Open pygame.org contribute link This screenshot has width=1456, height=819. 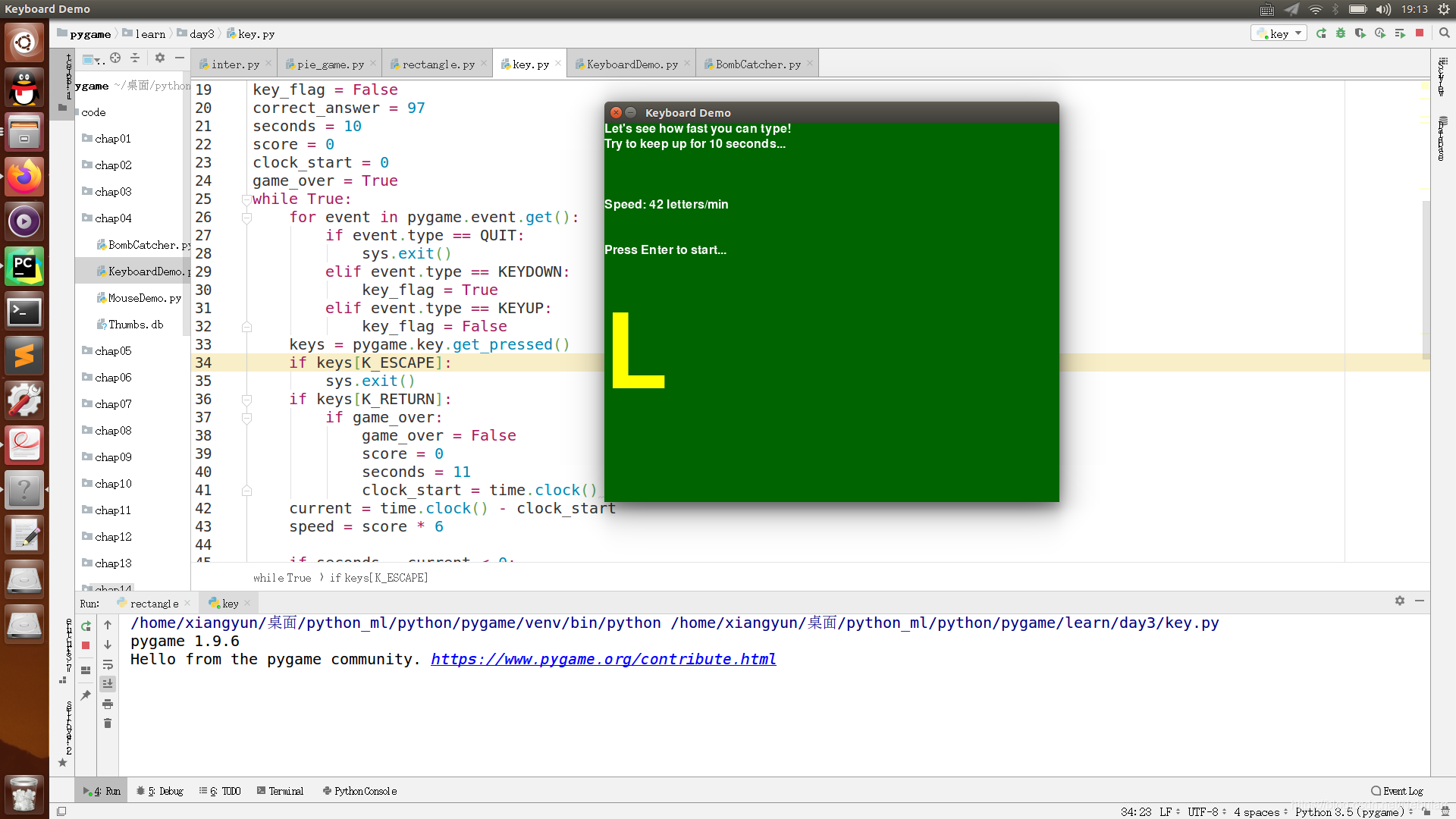[x=603, y=659]
